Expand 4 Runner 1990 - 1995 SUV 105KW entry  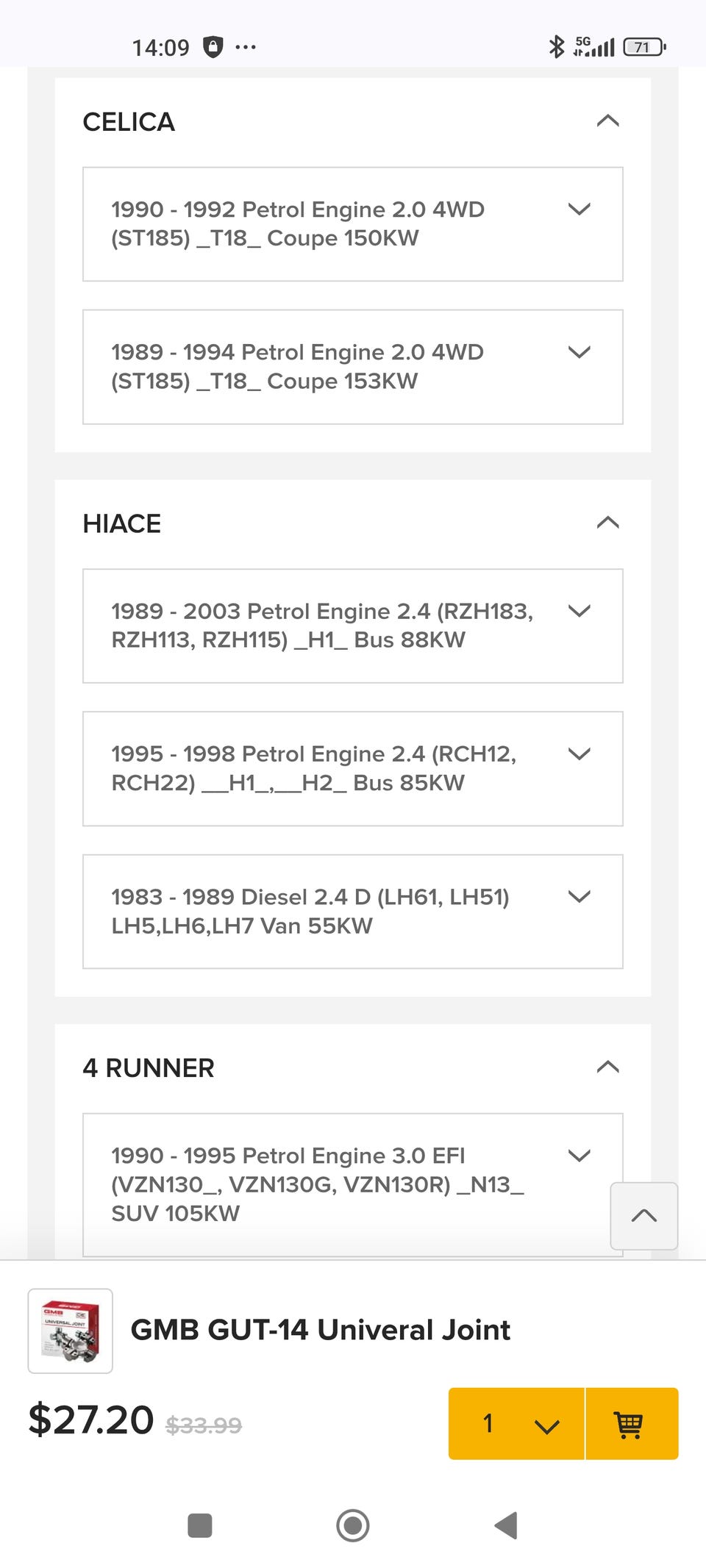pos(580,1156)
